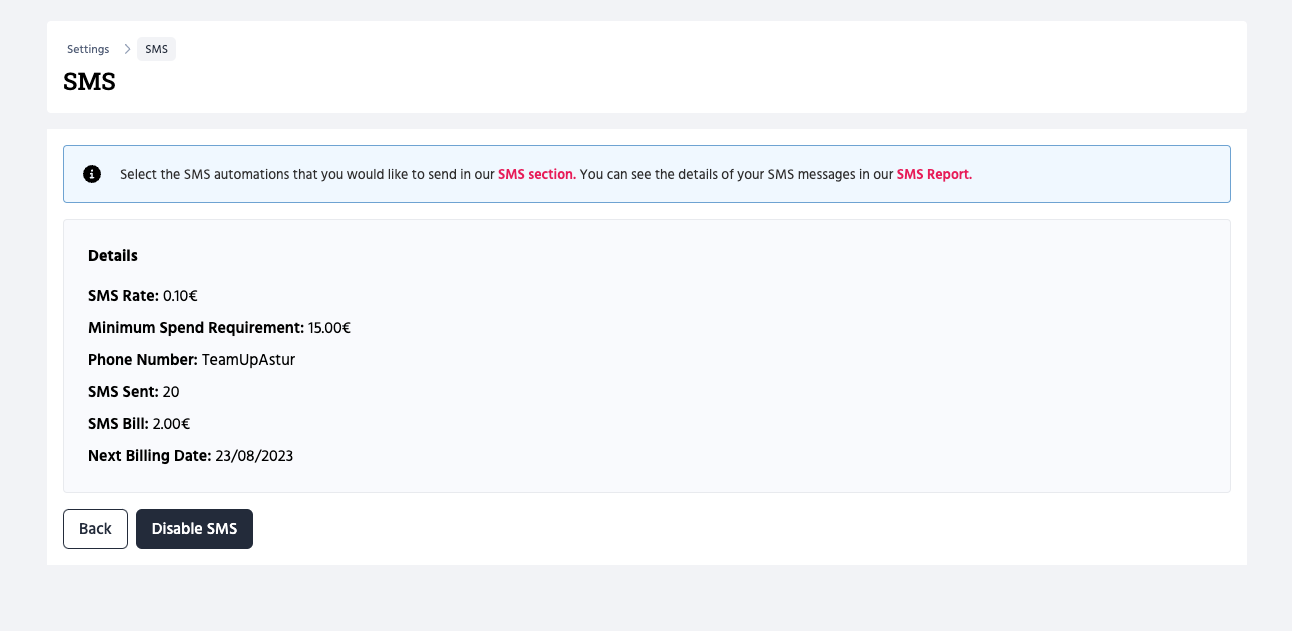
Task: Click the breadcrumb chevron separator
Action: click(x=127, y=49)
